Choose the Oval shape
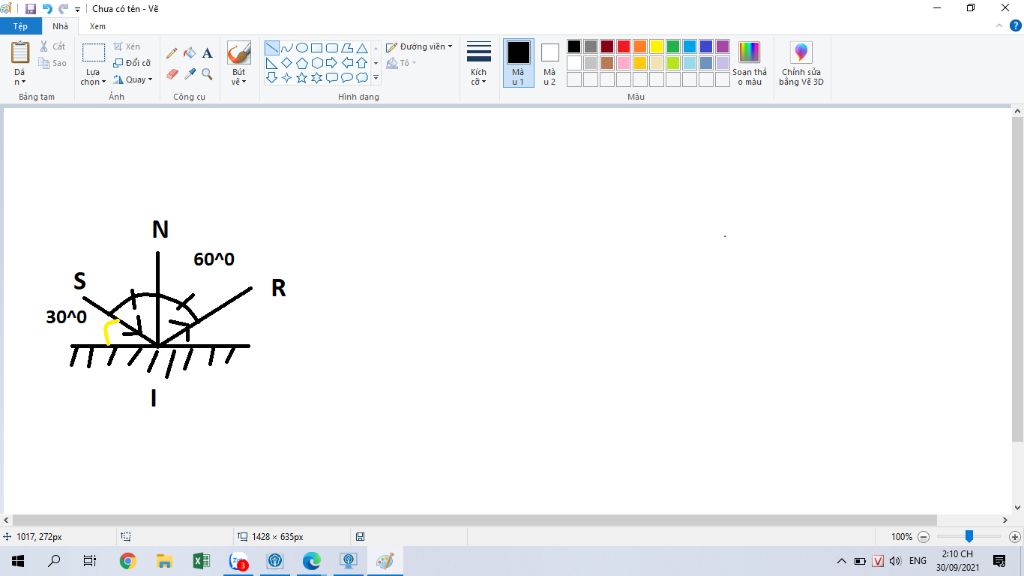 (x=302, y=48)
